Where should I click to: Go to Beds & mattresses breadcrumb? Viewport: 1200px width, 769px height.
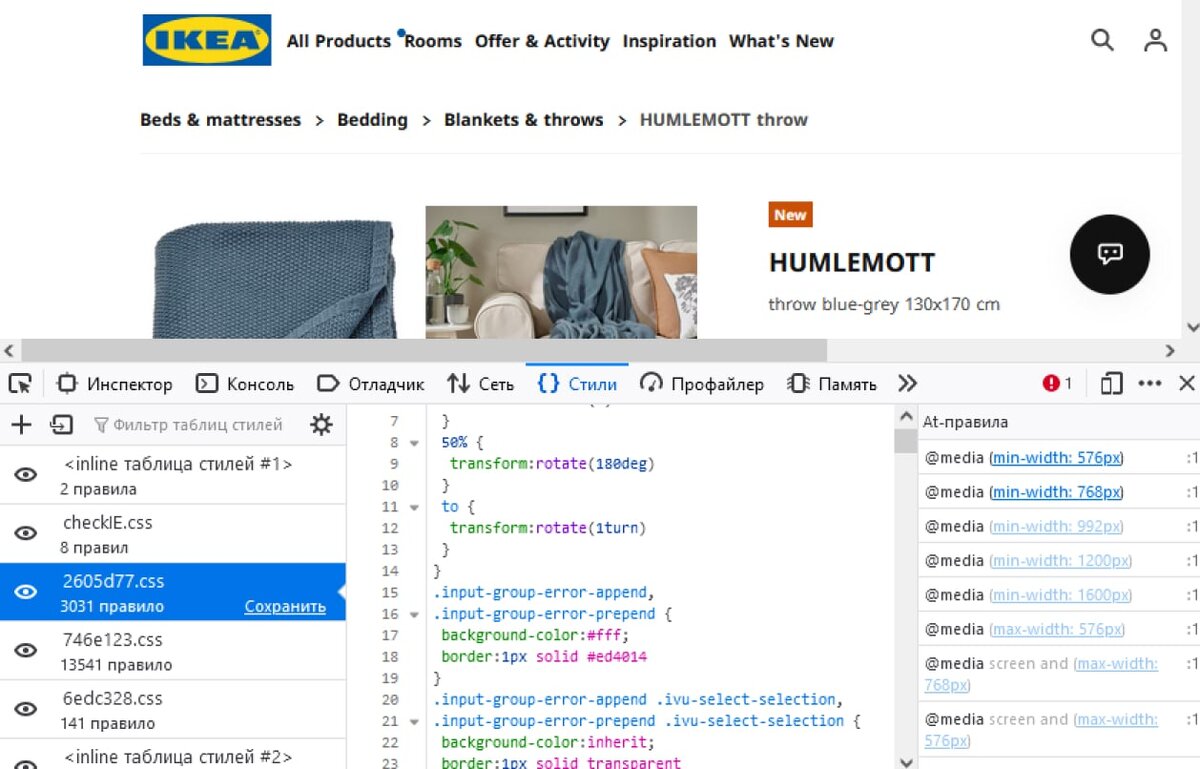tap(220, 120)
